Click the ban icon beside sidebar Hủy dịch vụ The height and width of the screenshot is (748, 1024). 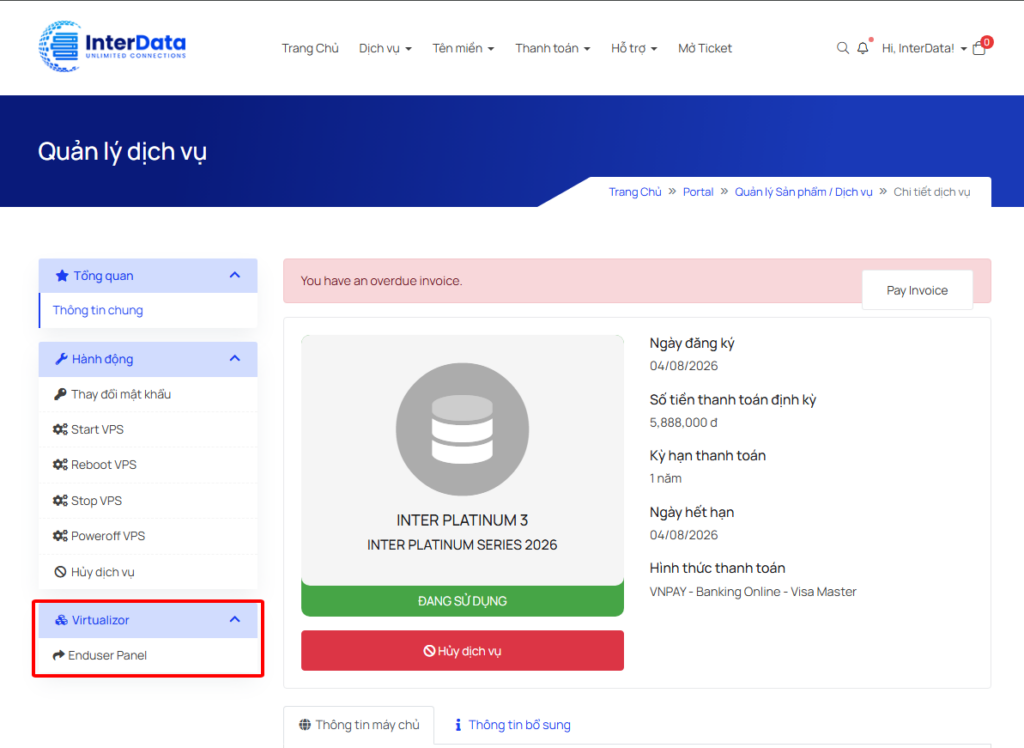coord(60,572)
